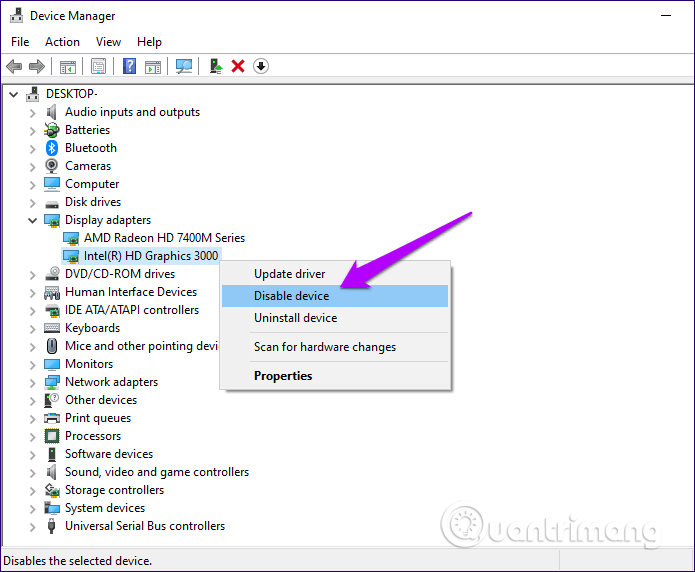Click the Disk drives icon
The height and width of the screenshot is (572, 695).
52,204
